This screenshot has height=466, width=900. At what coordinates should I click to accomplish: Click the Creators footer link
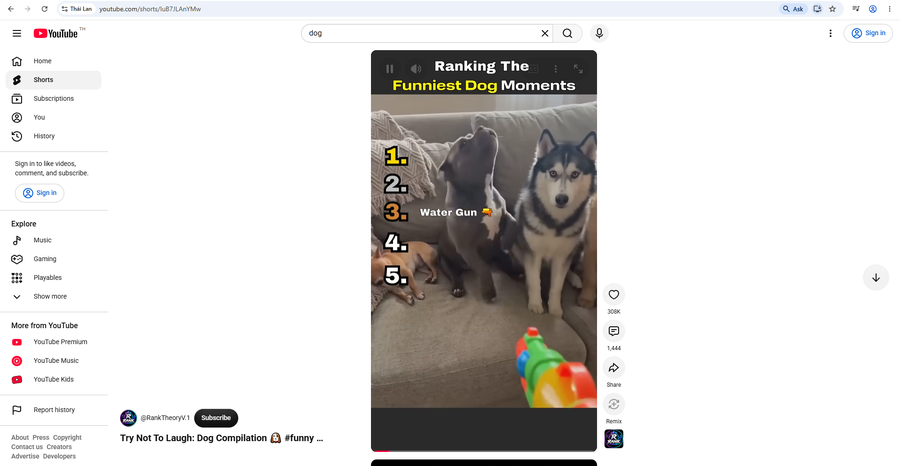click(x=59, y=446)
